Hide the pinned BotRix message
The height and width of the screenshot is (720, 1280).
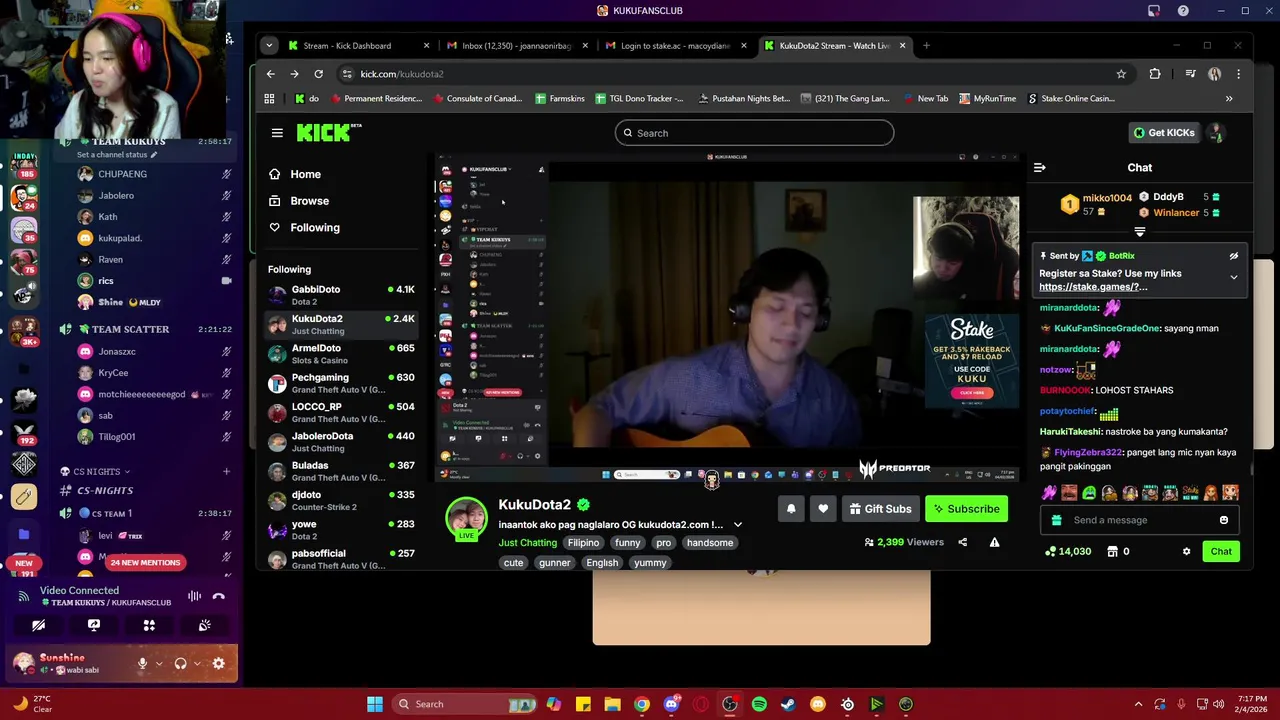1233,256
